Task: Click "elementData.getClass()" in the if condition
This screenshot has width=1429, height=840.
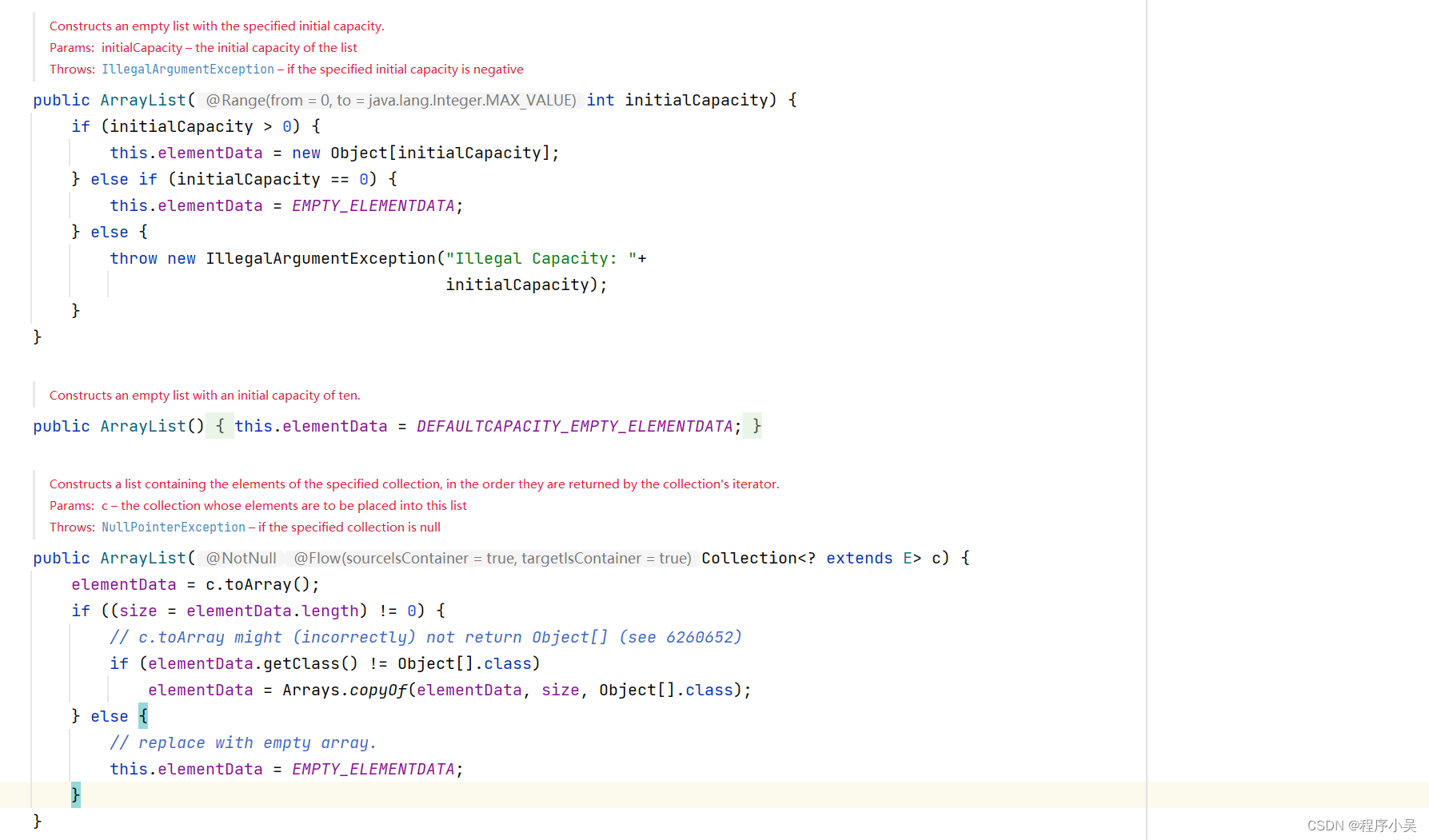Action: (x=253, y=663)
